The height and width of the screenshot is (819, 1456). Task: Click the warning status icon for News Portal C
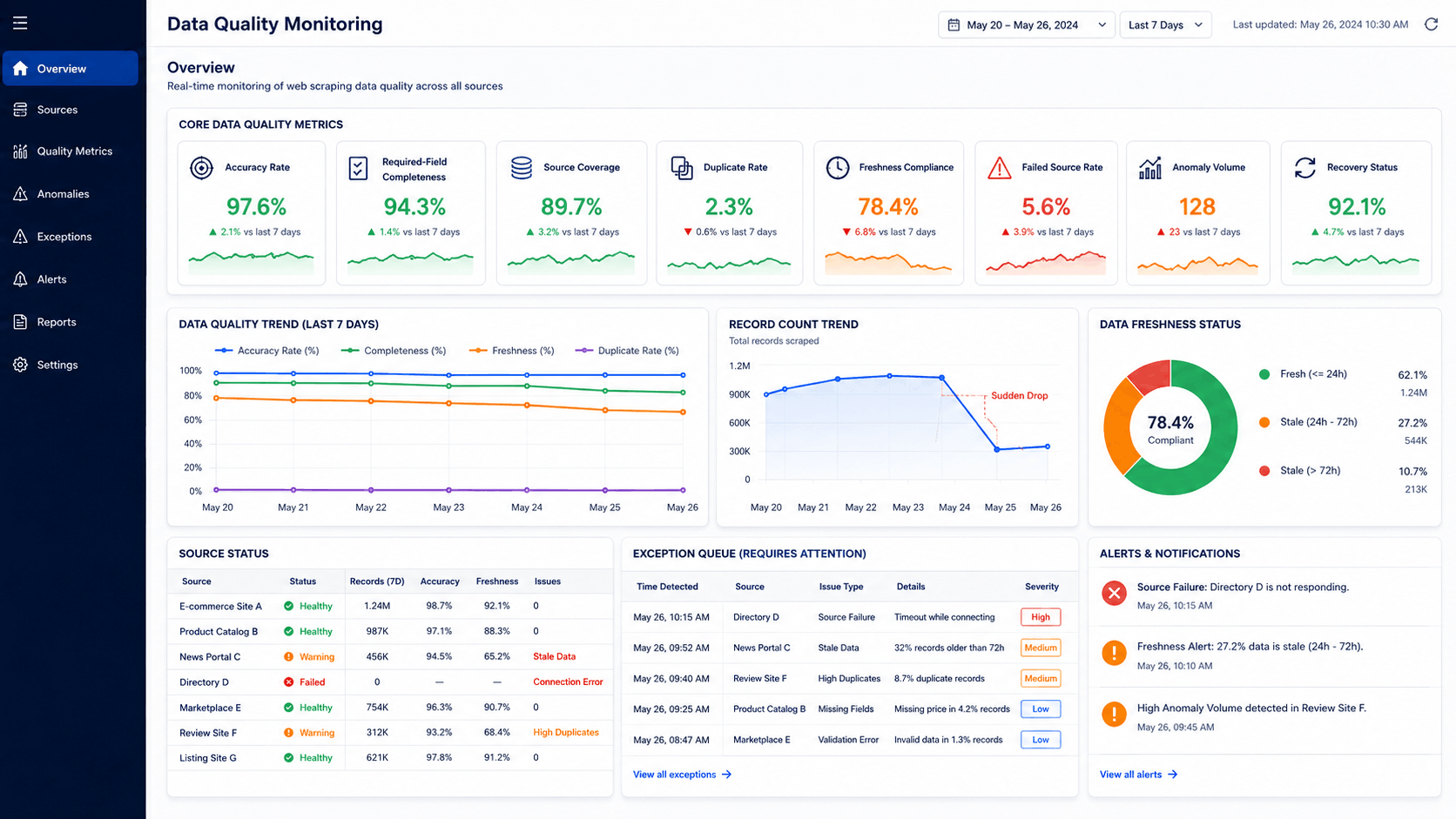288,657
